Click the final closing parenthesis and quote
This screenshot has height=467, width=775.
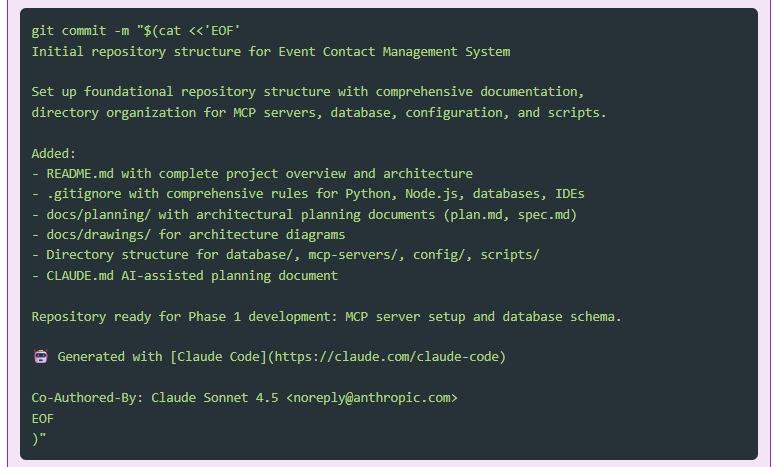click(39, 438)
